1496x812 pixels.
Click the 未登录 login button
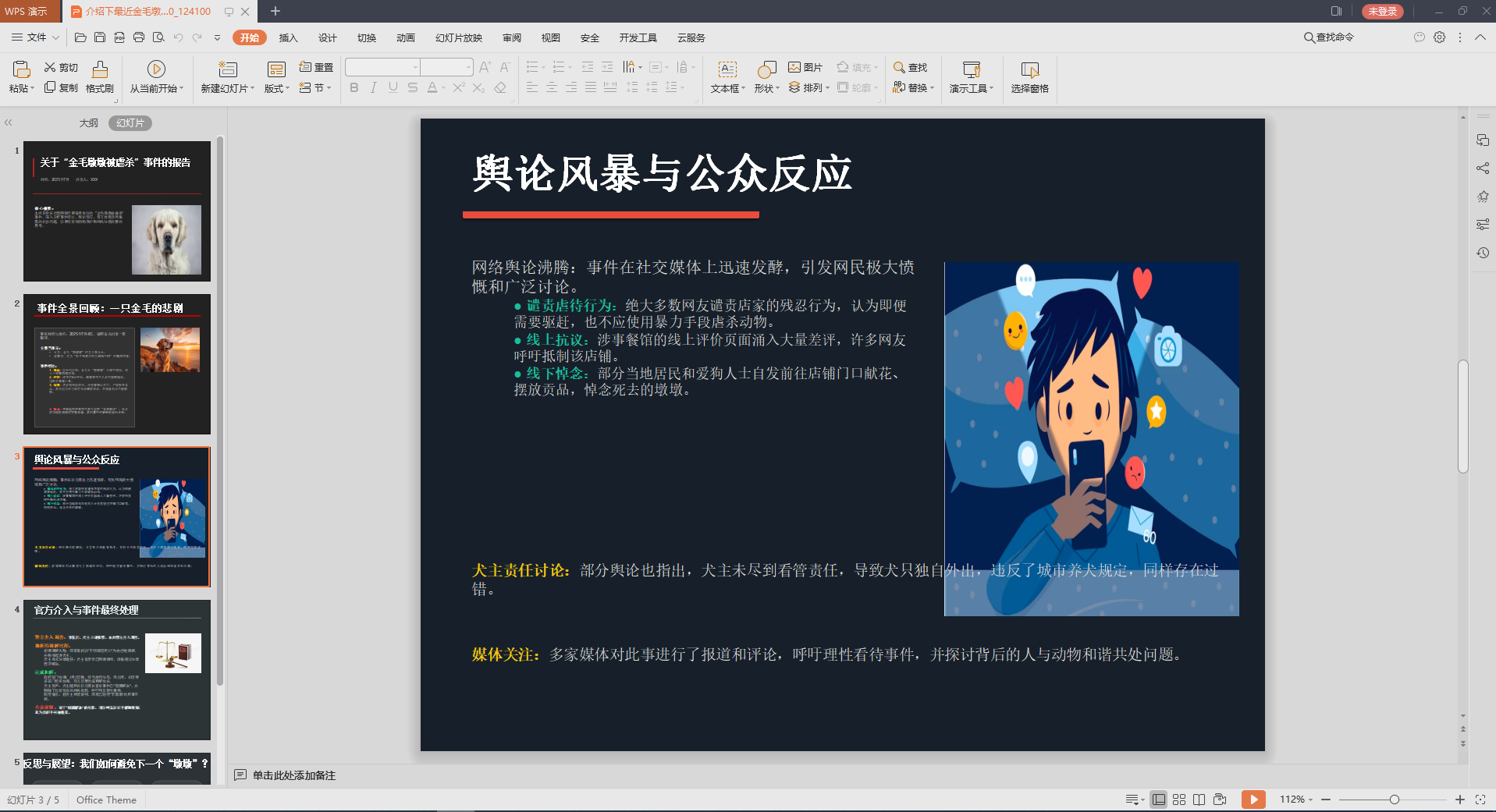[x=1383, y=11]
